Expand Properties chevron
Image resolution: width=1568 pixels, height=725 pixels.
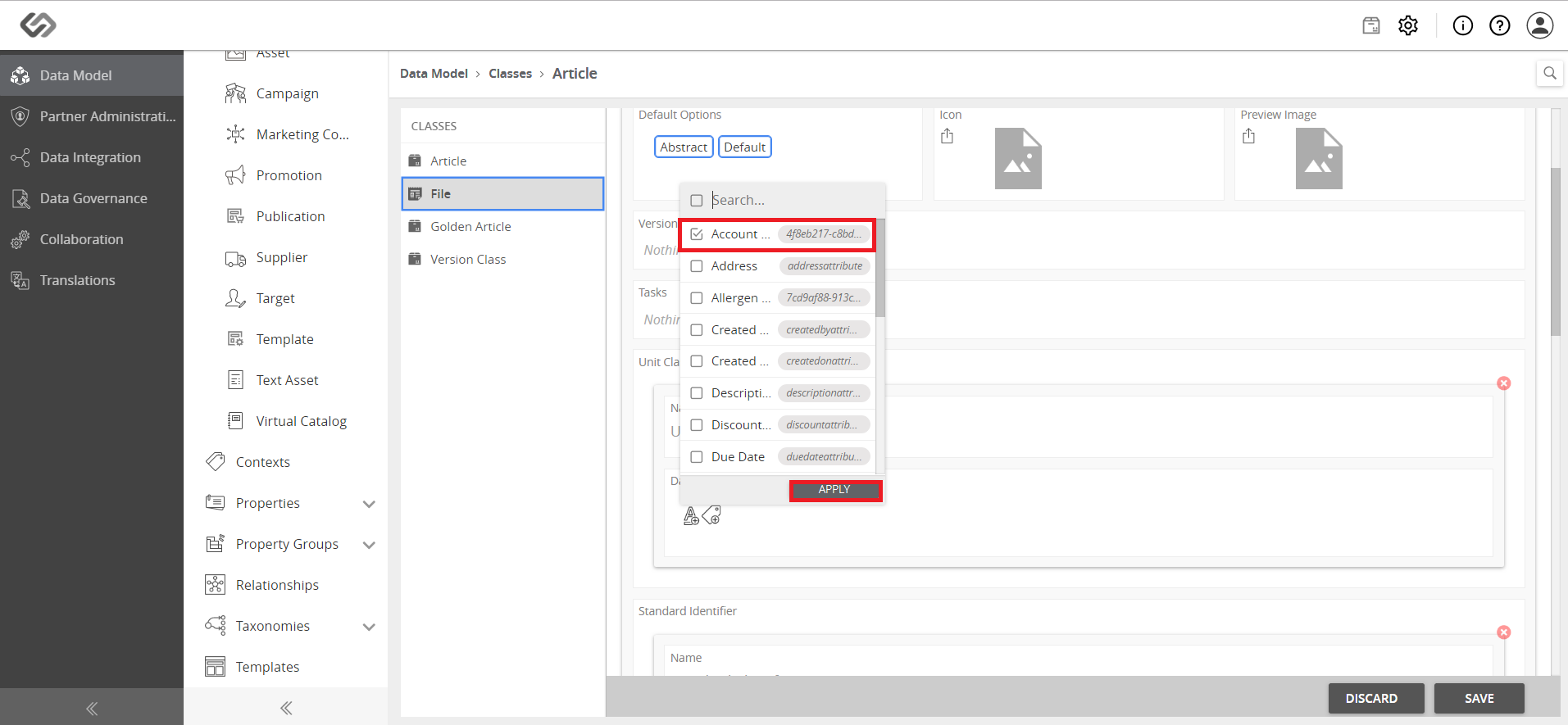tap(369, 504)
